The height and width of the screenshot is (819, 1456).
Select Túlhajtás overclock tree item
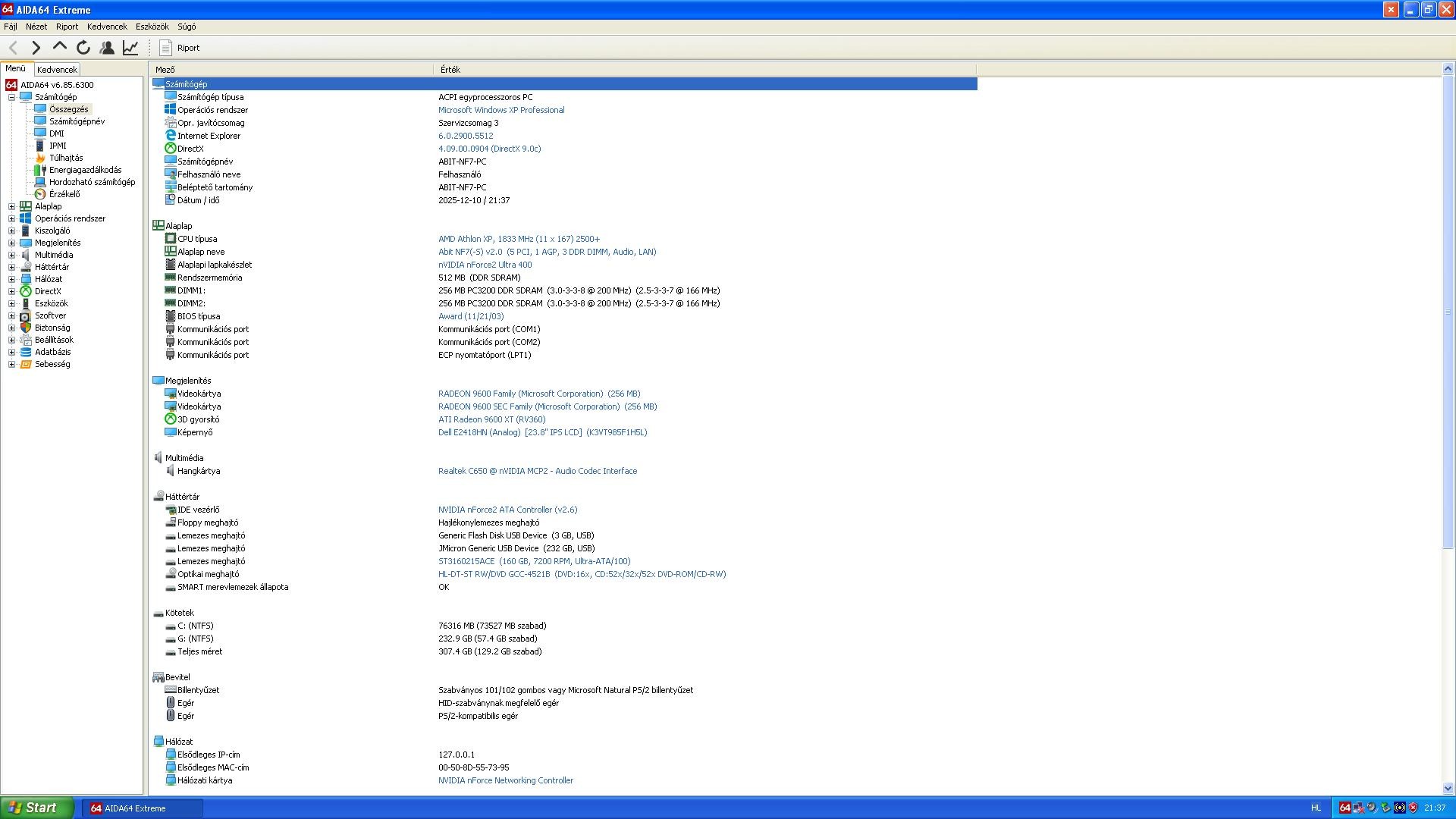[x=65, y=158]
